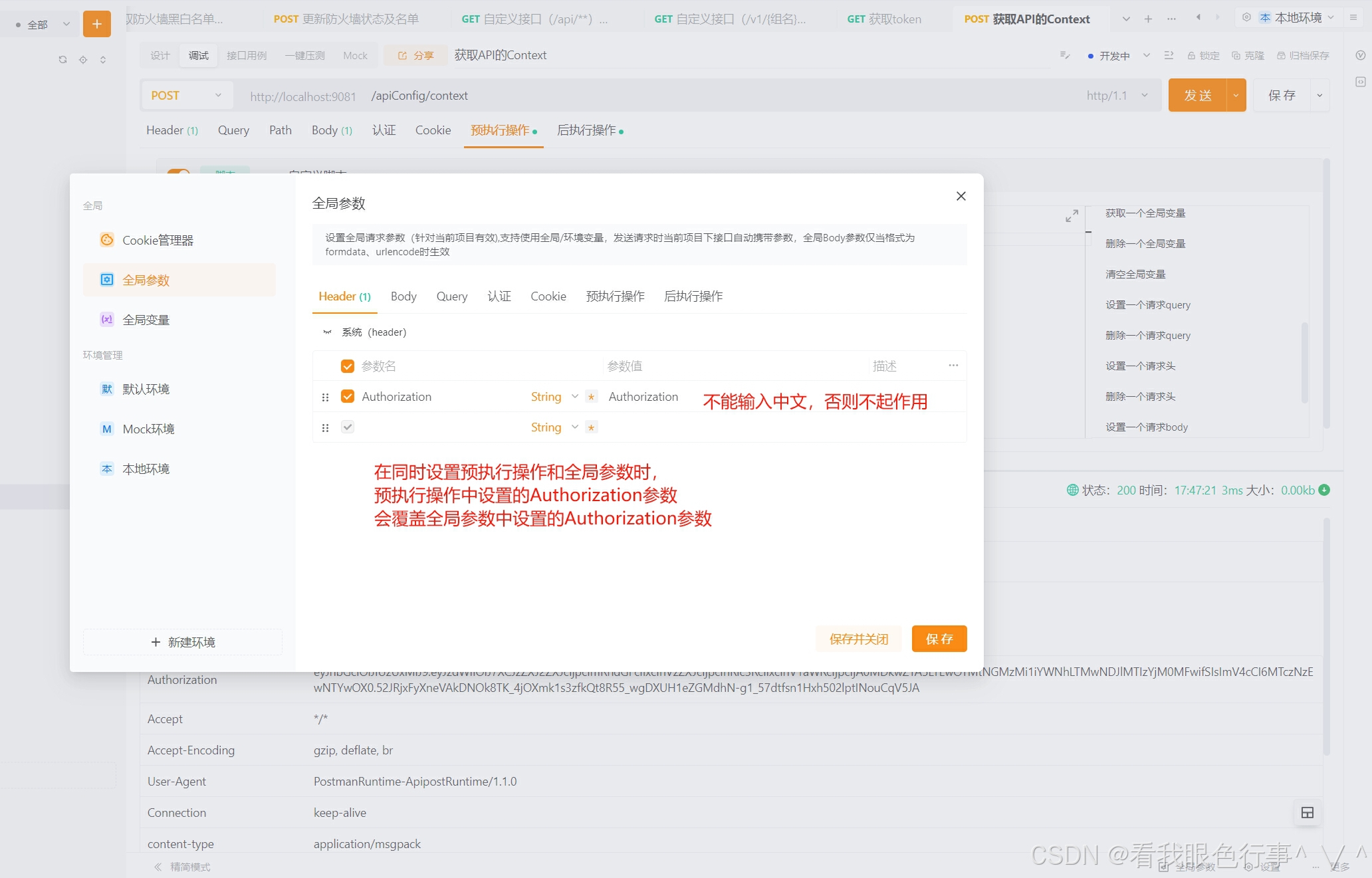1372x878 pixels.
Task: Select the 全局变量 sidebar item
Action: [x=148, y=319]
